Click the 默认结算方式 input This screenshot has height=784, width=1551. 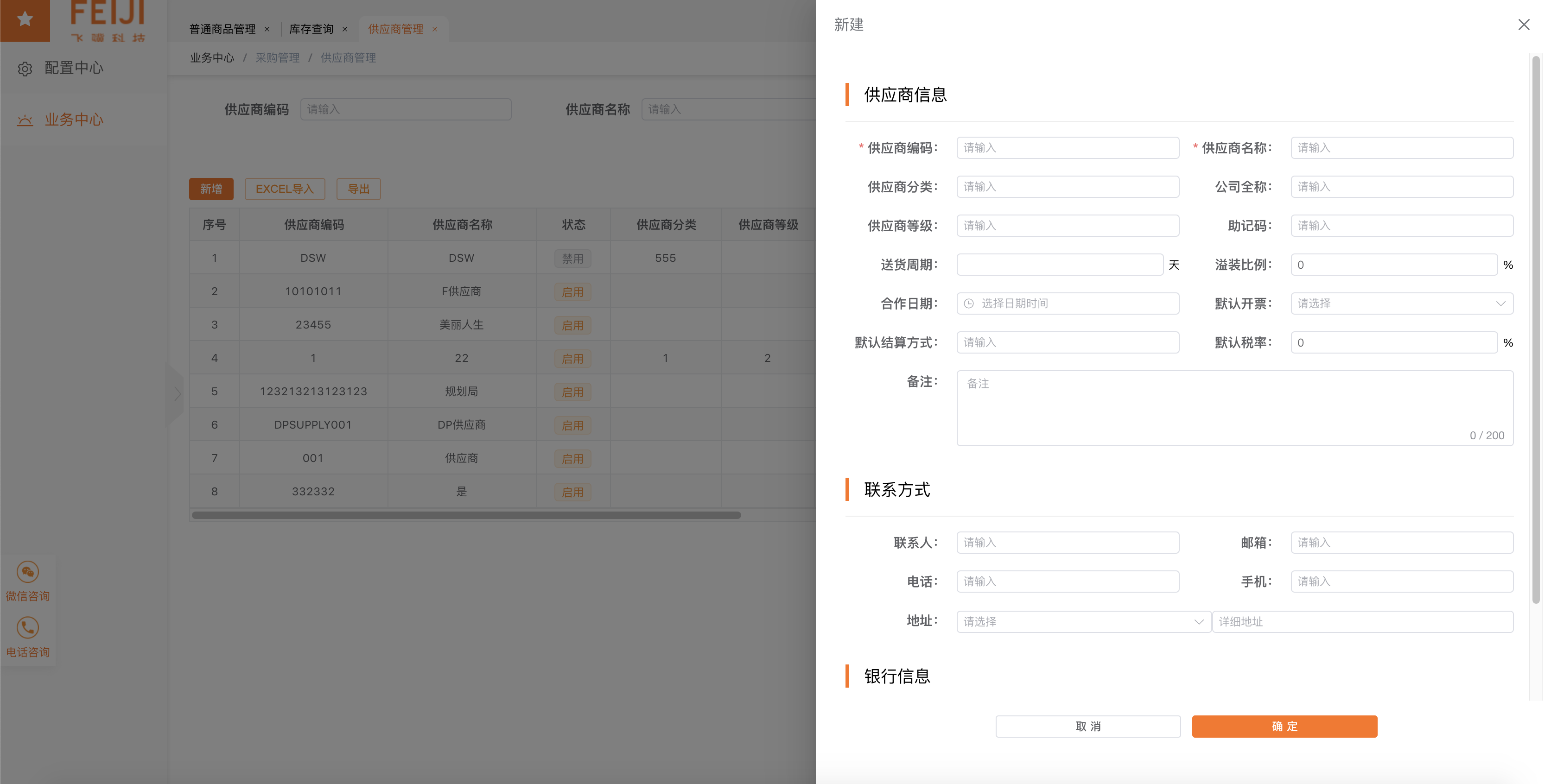1068,342
